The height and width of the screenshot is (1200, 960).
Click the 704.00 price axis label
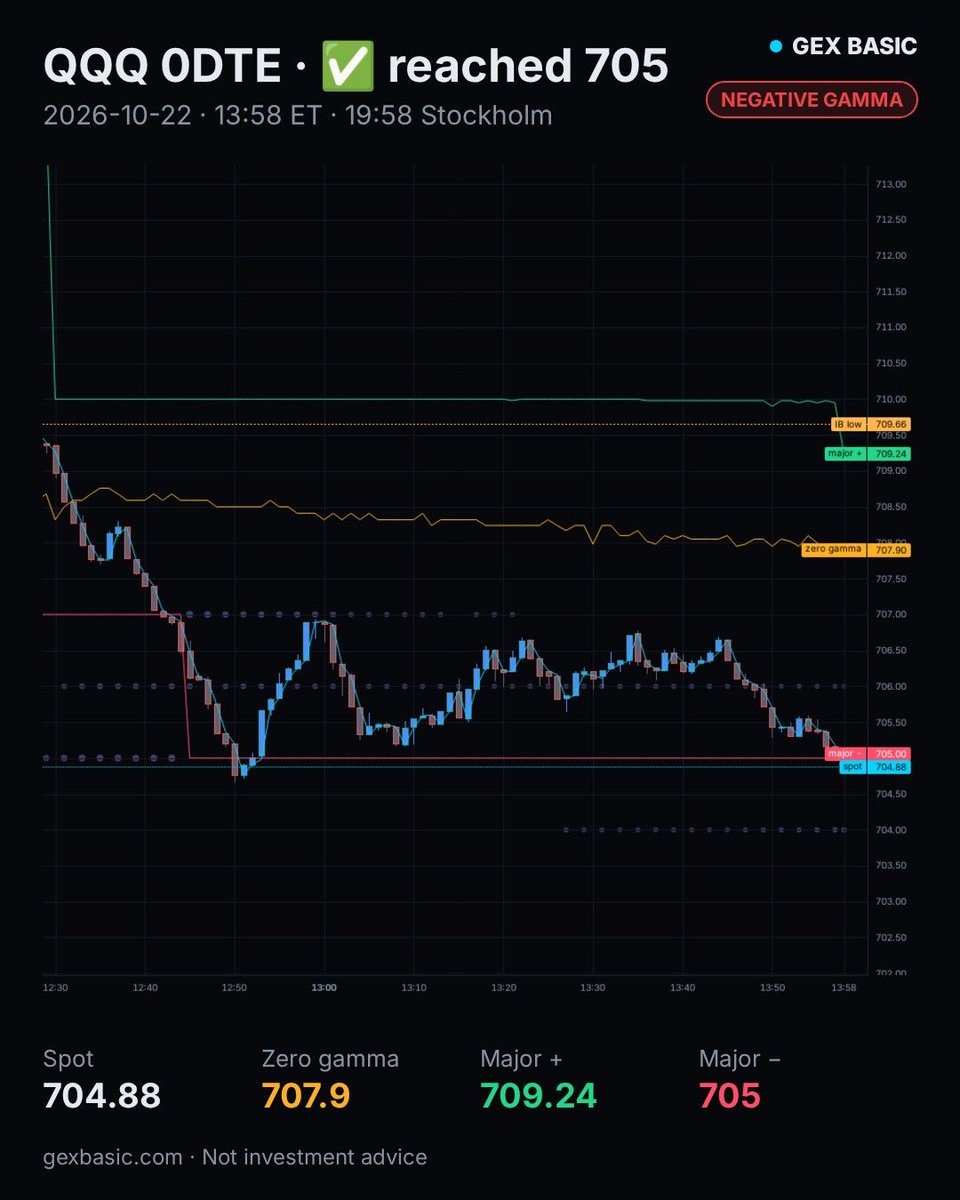[x=891, y=830]
